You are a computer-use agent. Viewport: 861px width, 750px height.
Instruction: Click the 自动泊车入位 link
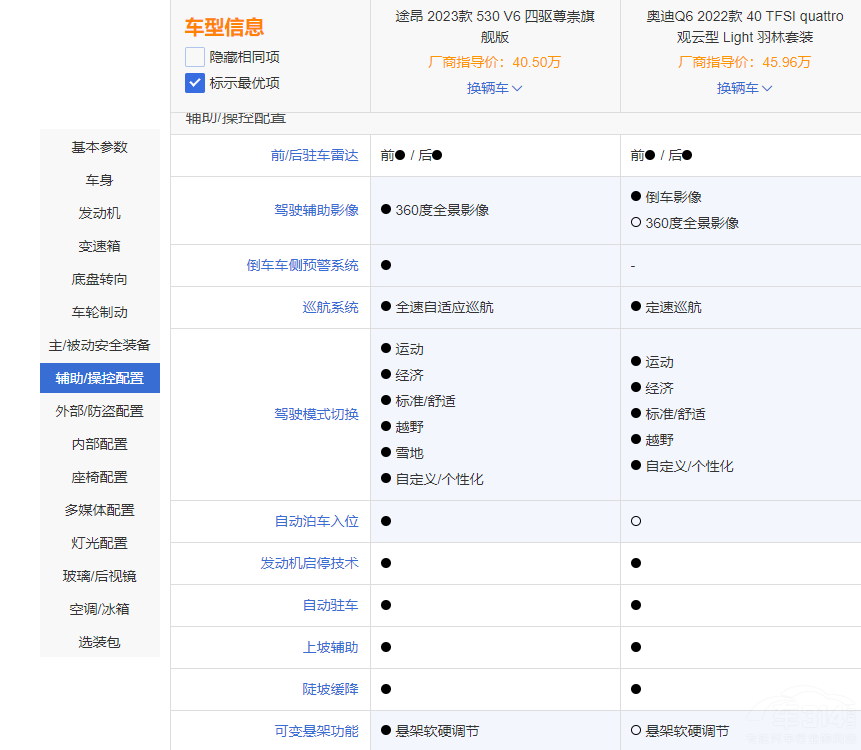(316, 521)
